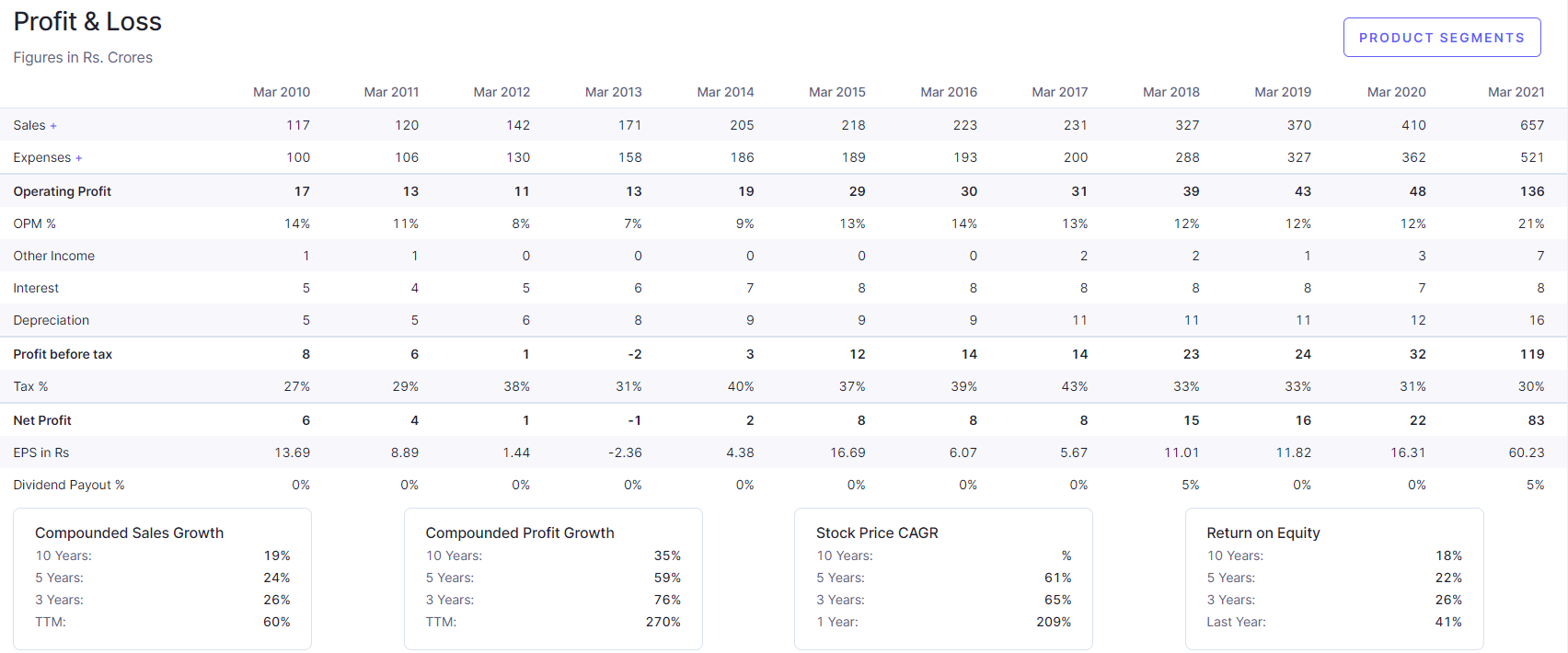Click the Compounded Profit Growth card title
The height and width of the screenshot is (653, 1568).
[519, 533]
